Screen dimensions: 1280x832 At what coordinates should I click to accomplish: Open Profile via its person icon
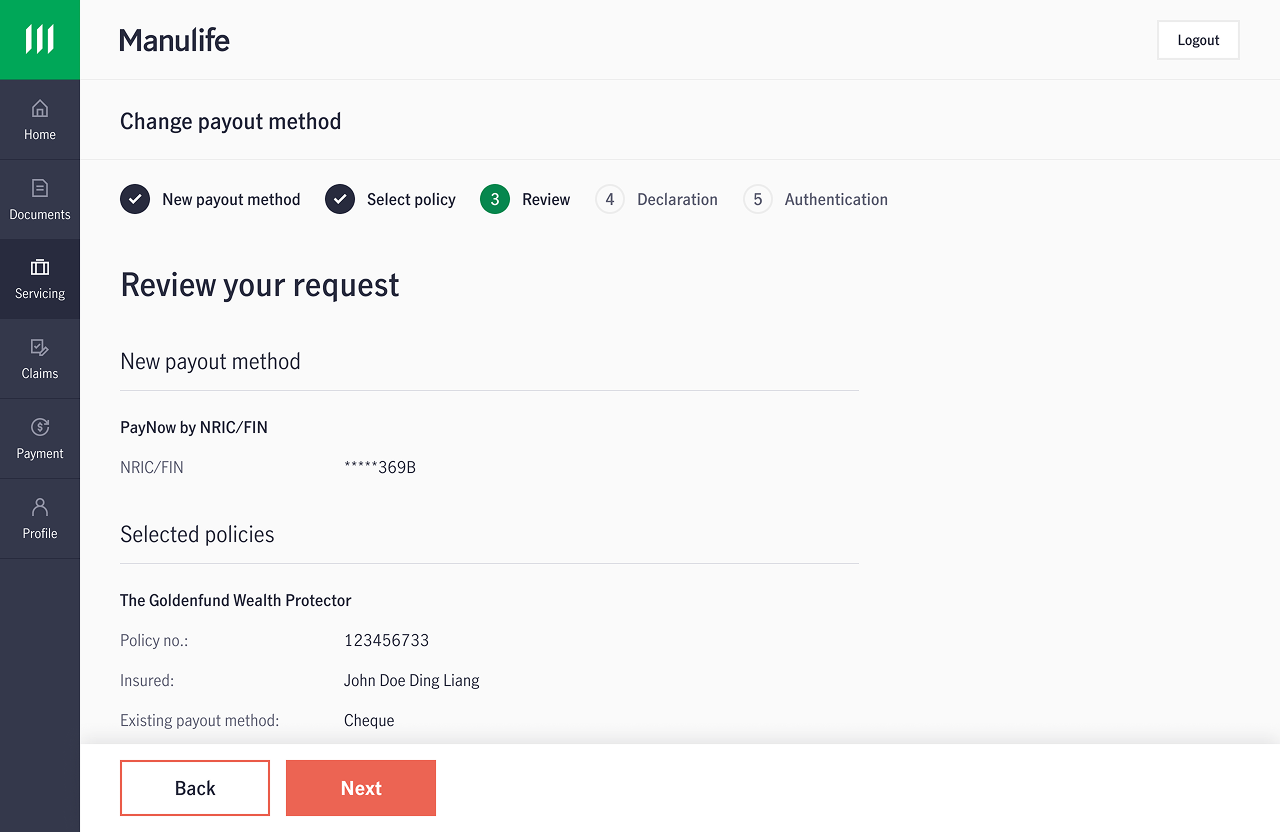pyautogui.click(x=40, y=507)
